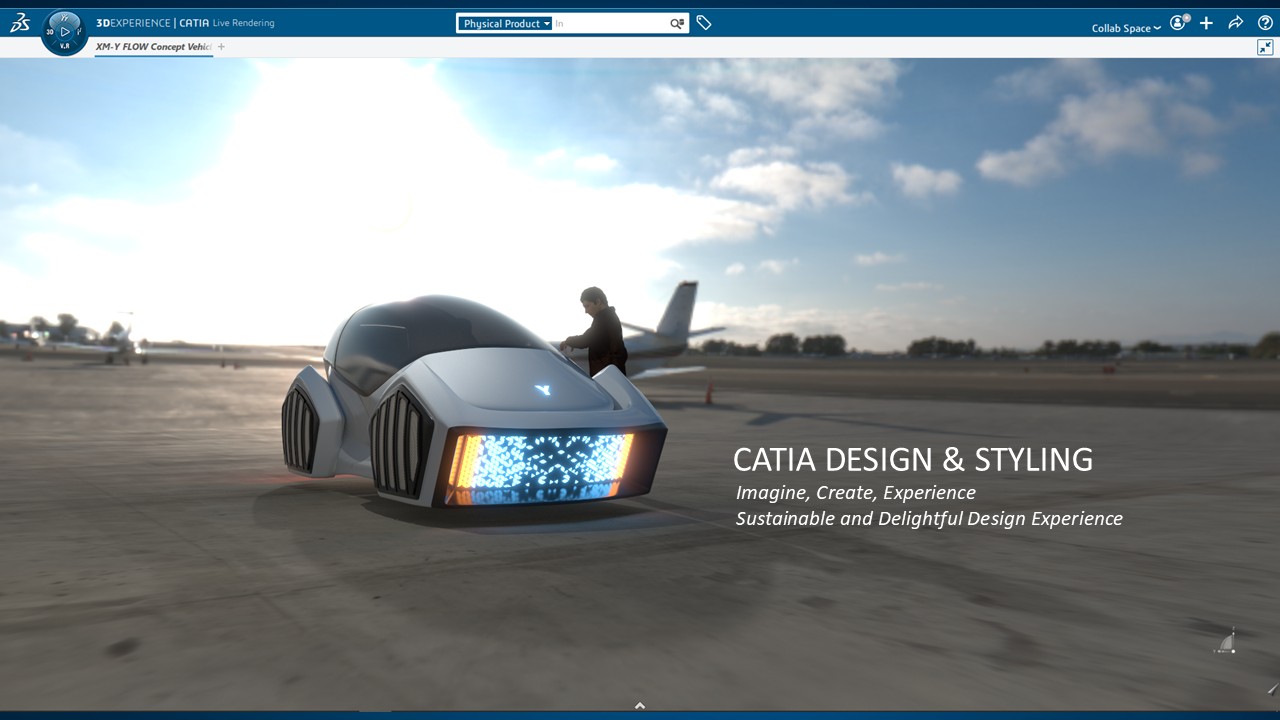
Task: Click the 3DS logo icon
Action: tap(19, 23)
